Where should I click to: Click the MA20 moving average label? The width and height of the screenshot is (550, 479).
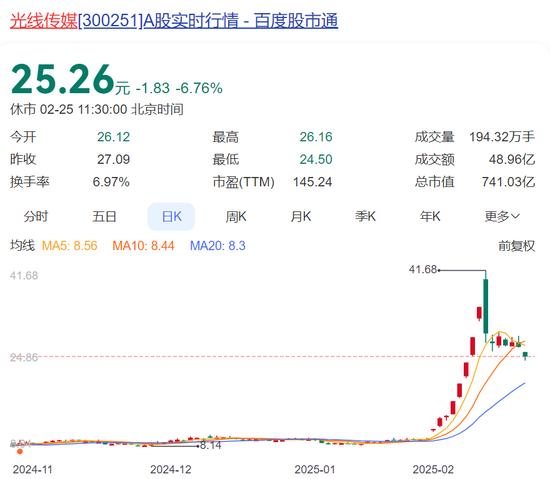217,246
